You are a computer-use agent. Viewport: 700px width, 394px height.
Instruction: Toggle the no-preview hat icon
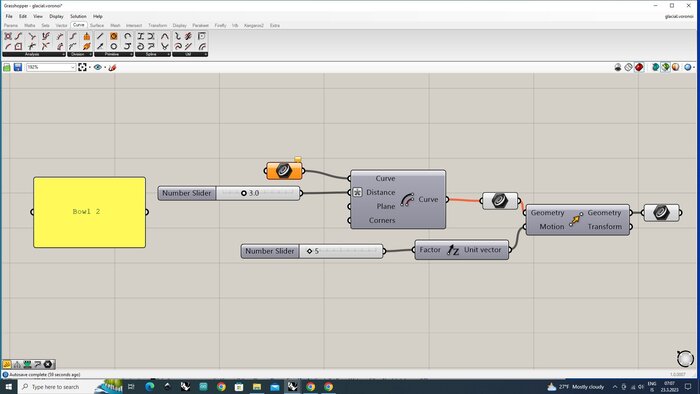tap(618, 67)
